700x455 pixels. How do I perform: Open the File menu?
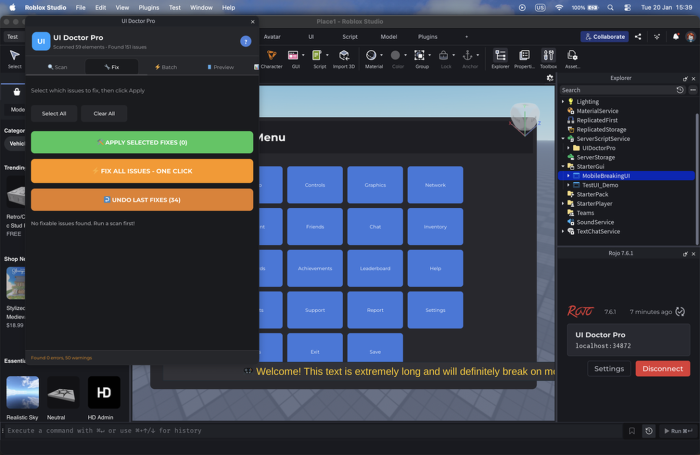[81, 8]
